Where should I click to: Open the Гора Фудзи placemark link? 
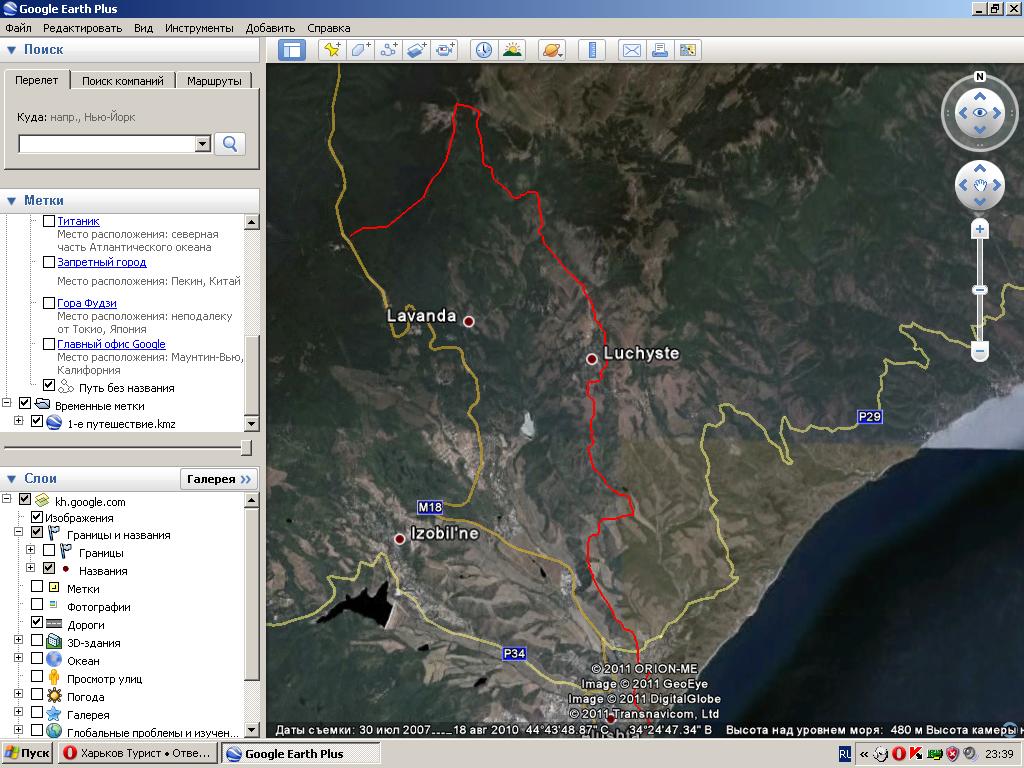point(87,303)
